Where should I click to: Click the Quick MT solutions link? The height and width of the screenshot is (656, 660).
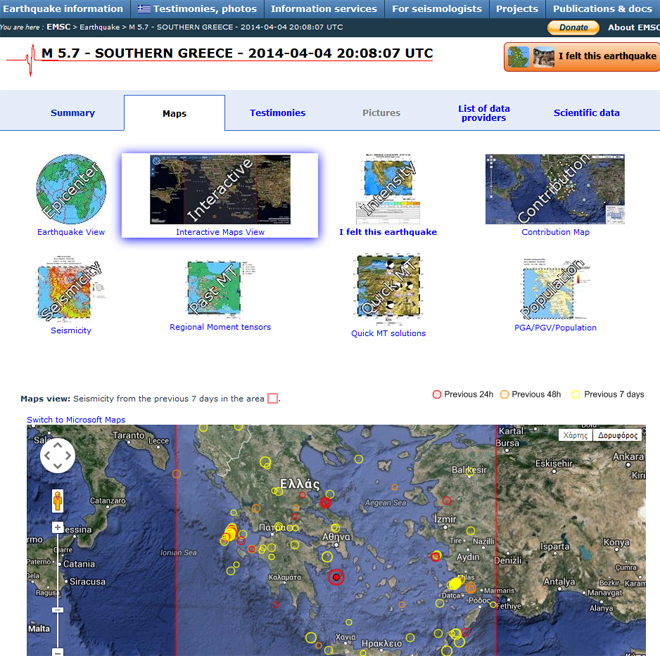(x=388, y=333)
